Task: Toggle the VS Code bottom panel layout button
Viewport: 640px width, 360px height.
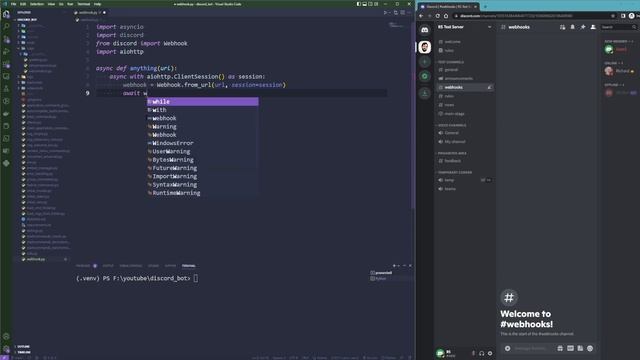Action: point(364,4)
